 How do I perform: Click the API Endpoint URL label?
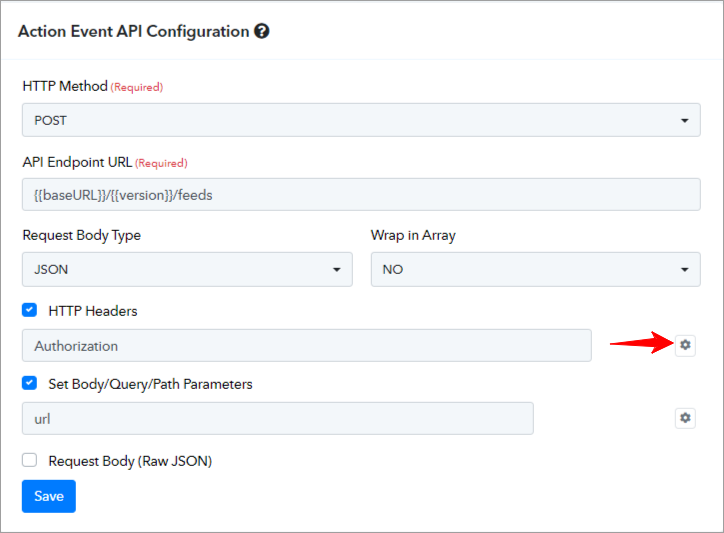coord(77,162)
